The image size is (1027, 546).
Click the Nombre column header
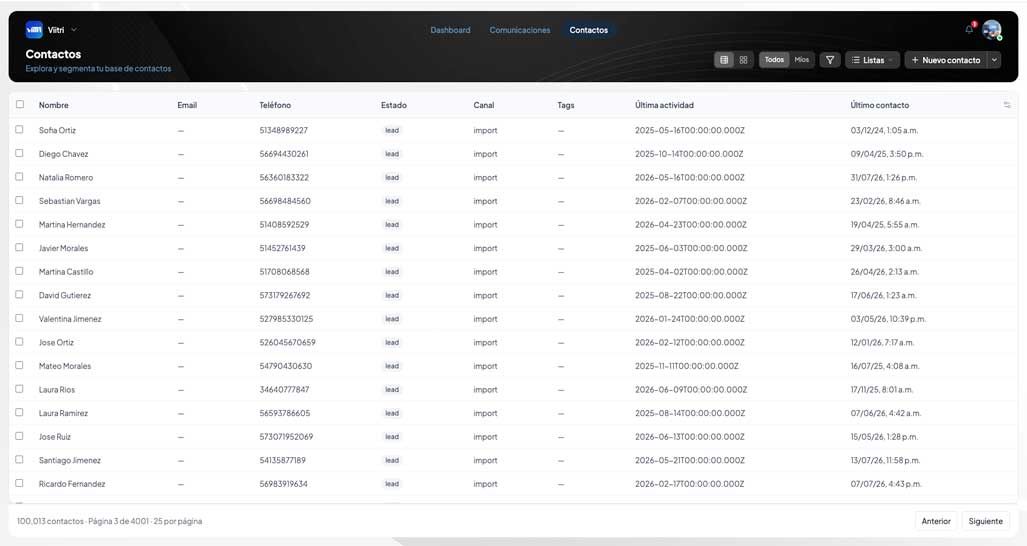click(54, 105)
